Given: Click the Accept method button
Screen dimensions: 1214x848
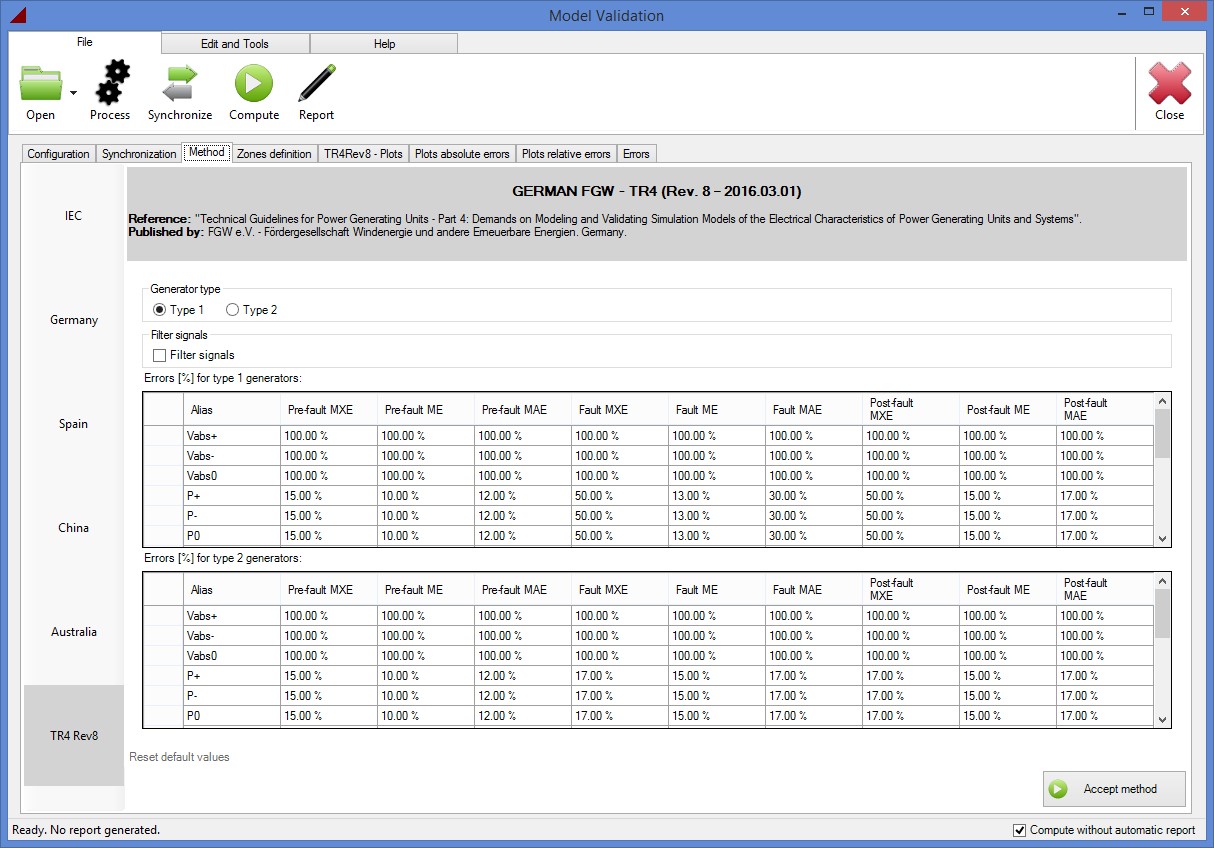Looking at the screenshot, I should [x=1114, y=789].
